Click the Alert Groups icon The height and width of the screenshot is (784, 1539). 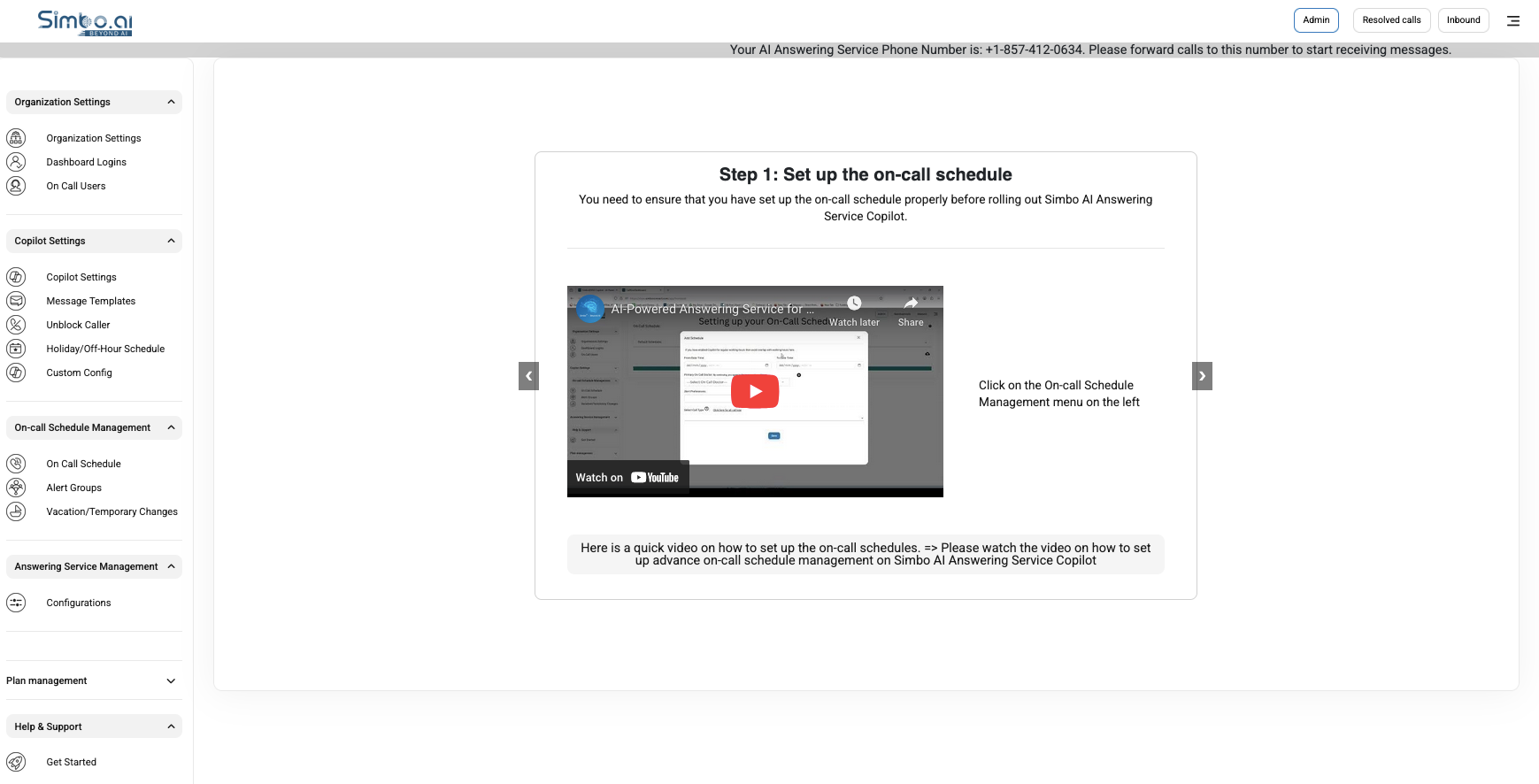[16, 488]
